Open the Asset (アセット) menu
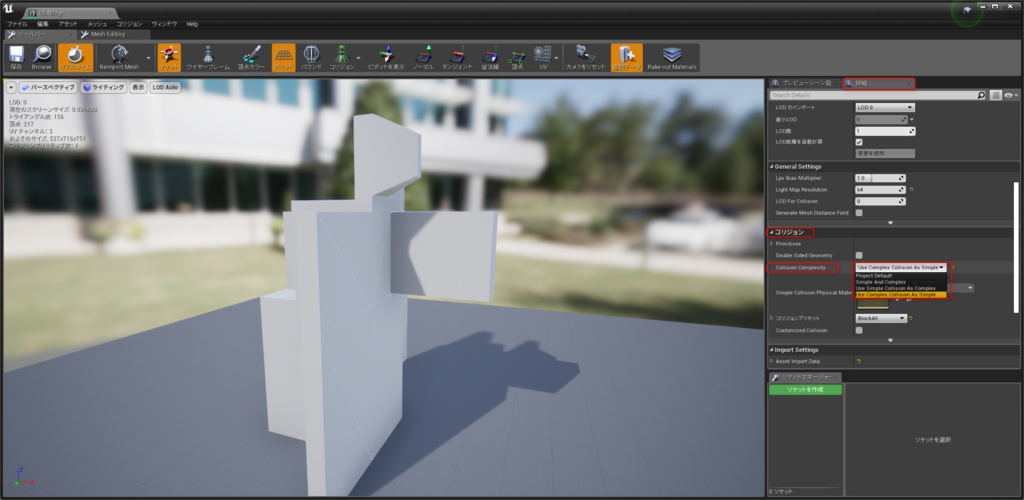The image size is (1024, 500). coord(68,24)
